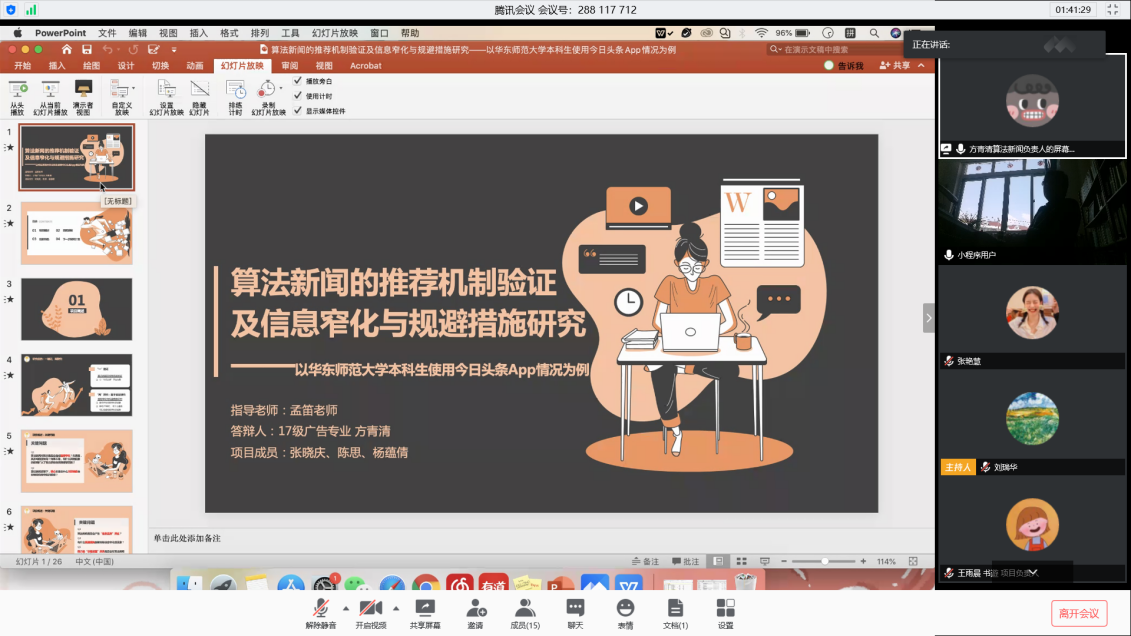The image size is (1131, 636).
Task: Open 插入 menu in macOS menu bar
Action: pyautogui.click(x=199, y=33)
